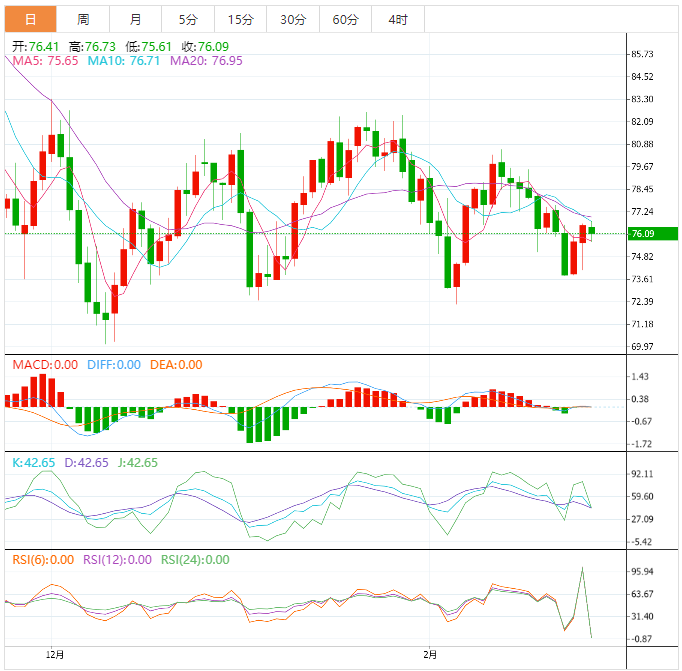
Task: Select the MACD:0.00 indicator label
Action: (x=45, y=365)
